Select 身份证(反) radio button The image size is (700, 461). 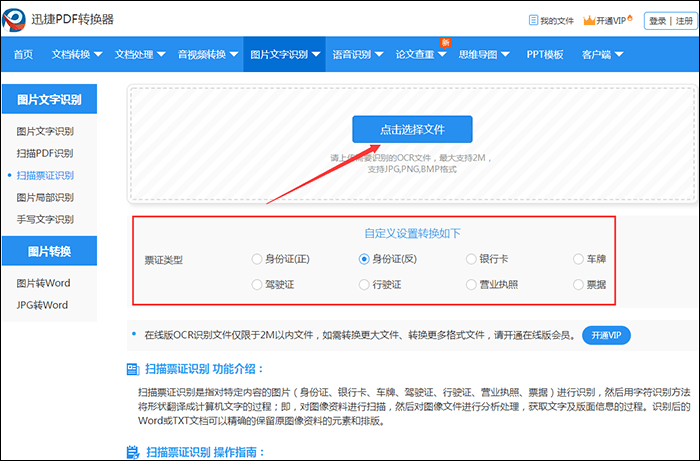[x=364, y=259]
